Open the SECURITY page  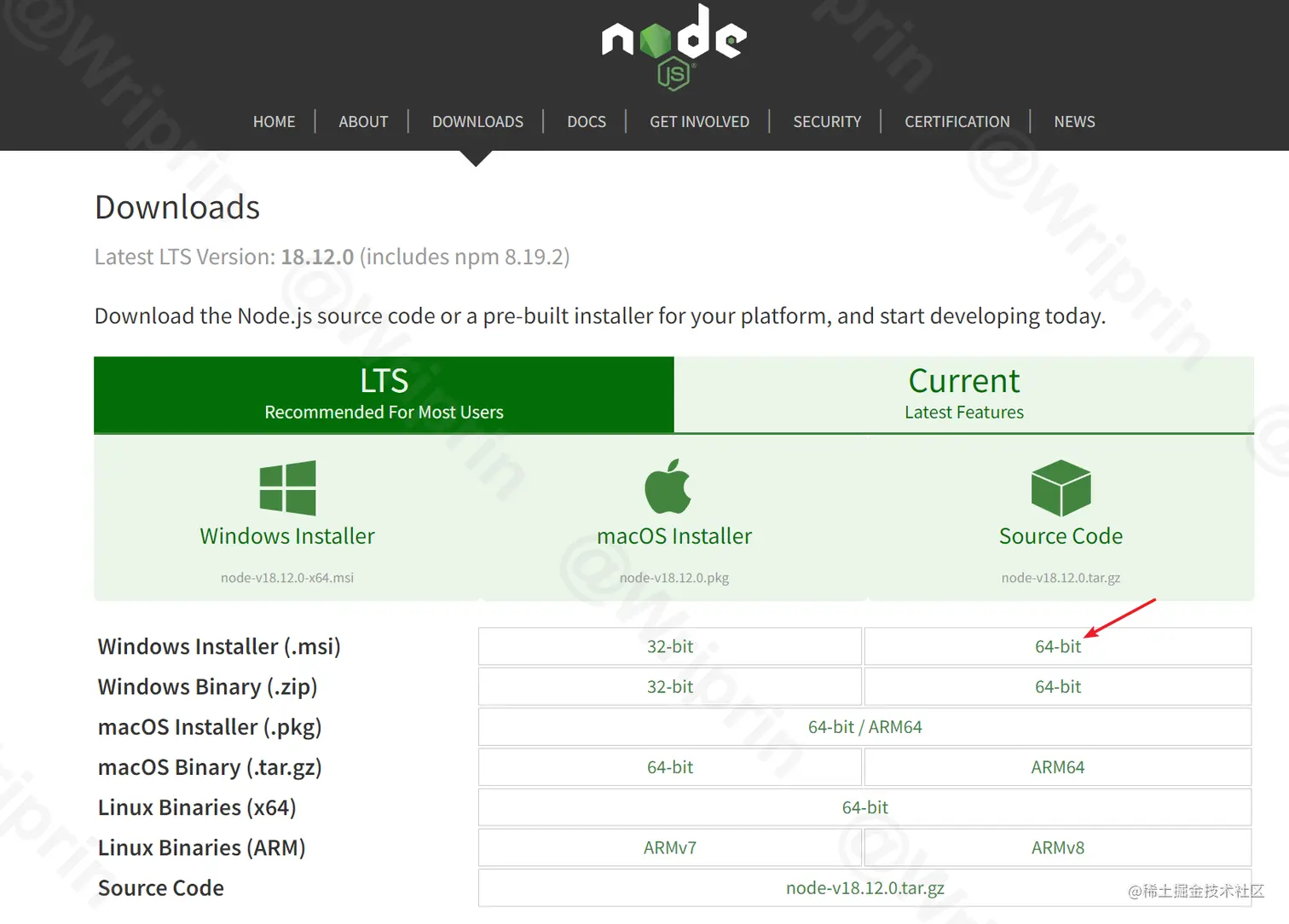click(x=827, y=121)
